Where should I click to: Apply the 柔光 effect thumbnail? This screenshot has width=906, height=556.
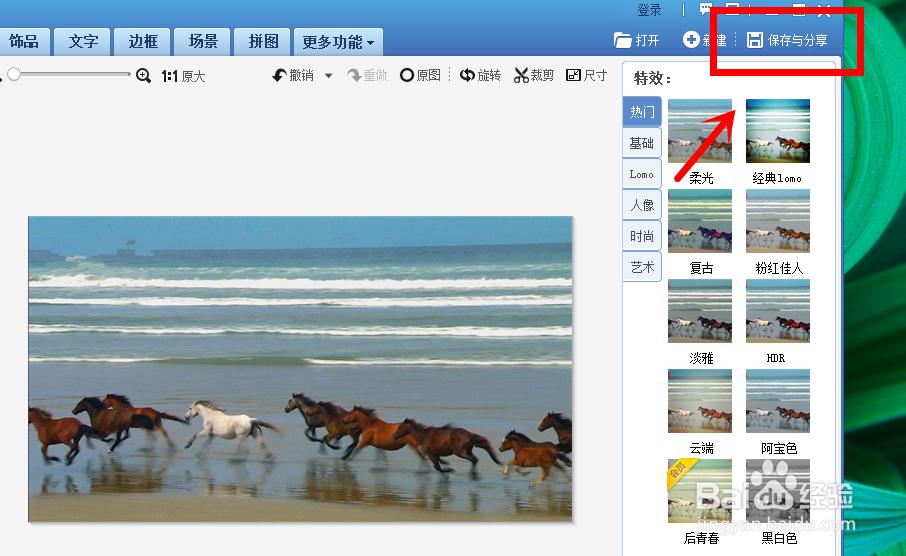coord(700,131)
